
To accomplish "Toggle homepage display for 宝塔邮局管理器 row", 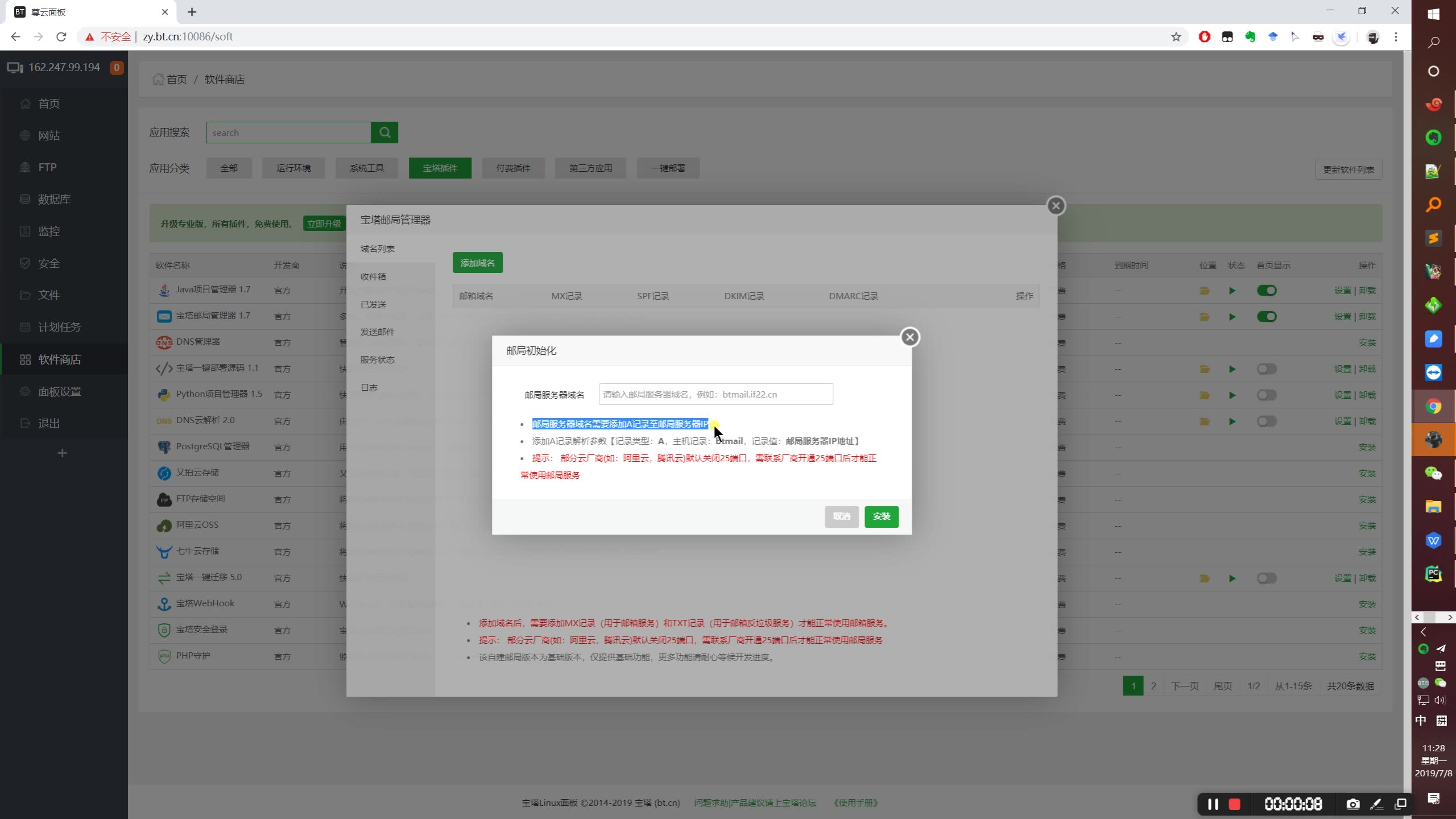I will tap(1267, 317).
